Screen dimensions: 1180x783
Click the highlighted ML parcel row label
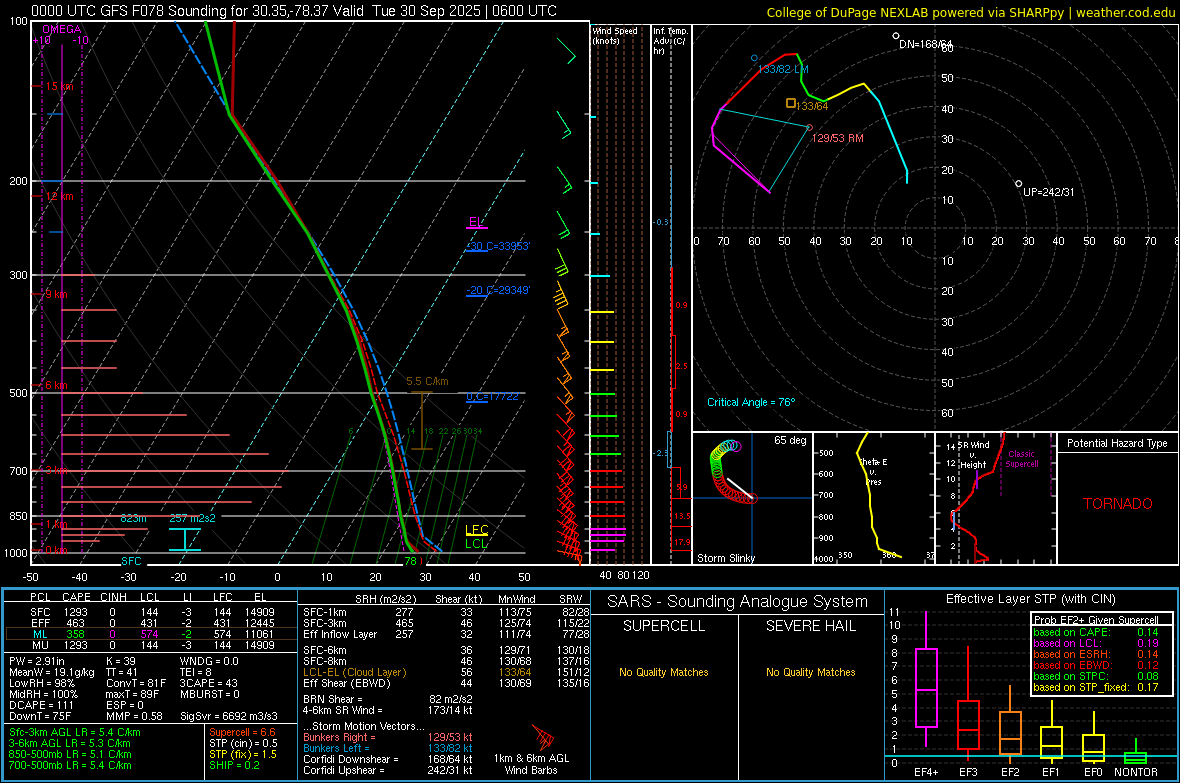[x=40, y=634]
